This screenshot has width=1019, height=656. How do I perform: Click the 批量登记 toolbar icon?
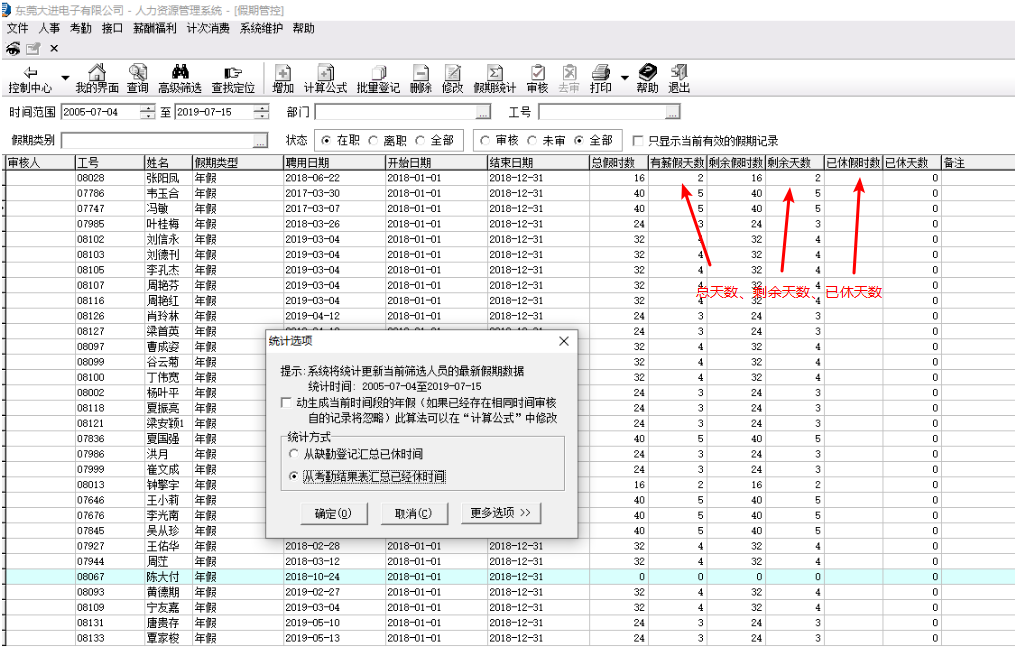378,73
